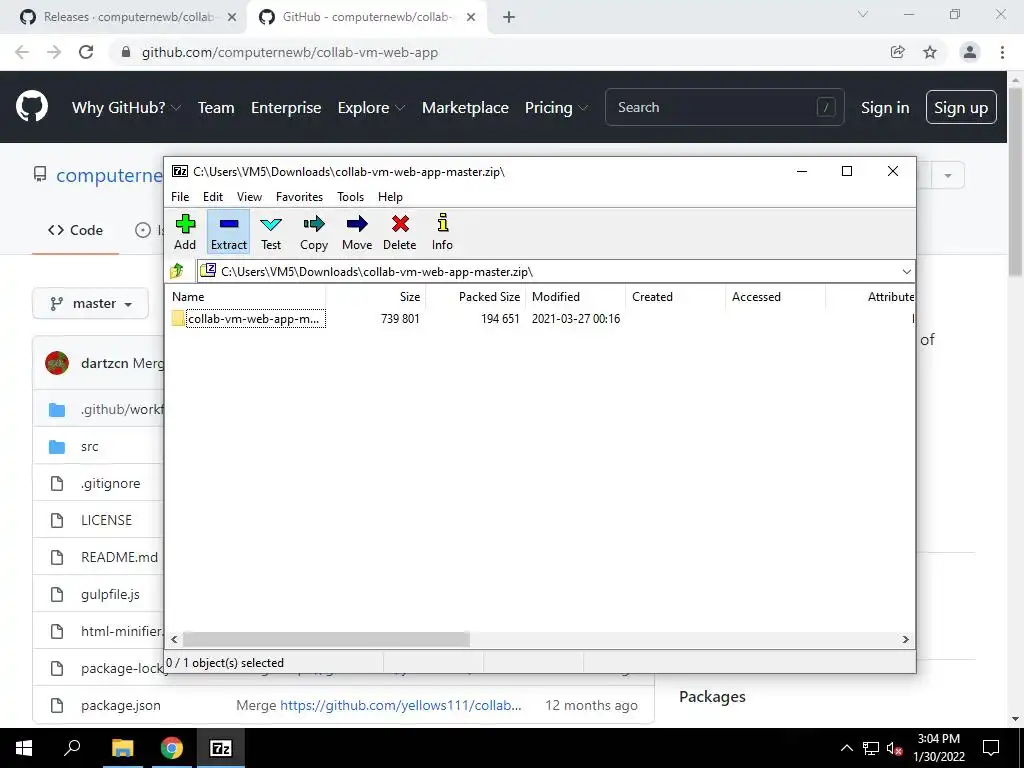Click the 7z logo in 7-Zip title bar
Screen dimensions: 1024x768
[x=180, y=171]
